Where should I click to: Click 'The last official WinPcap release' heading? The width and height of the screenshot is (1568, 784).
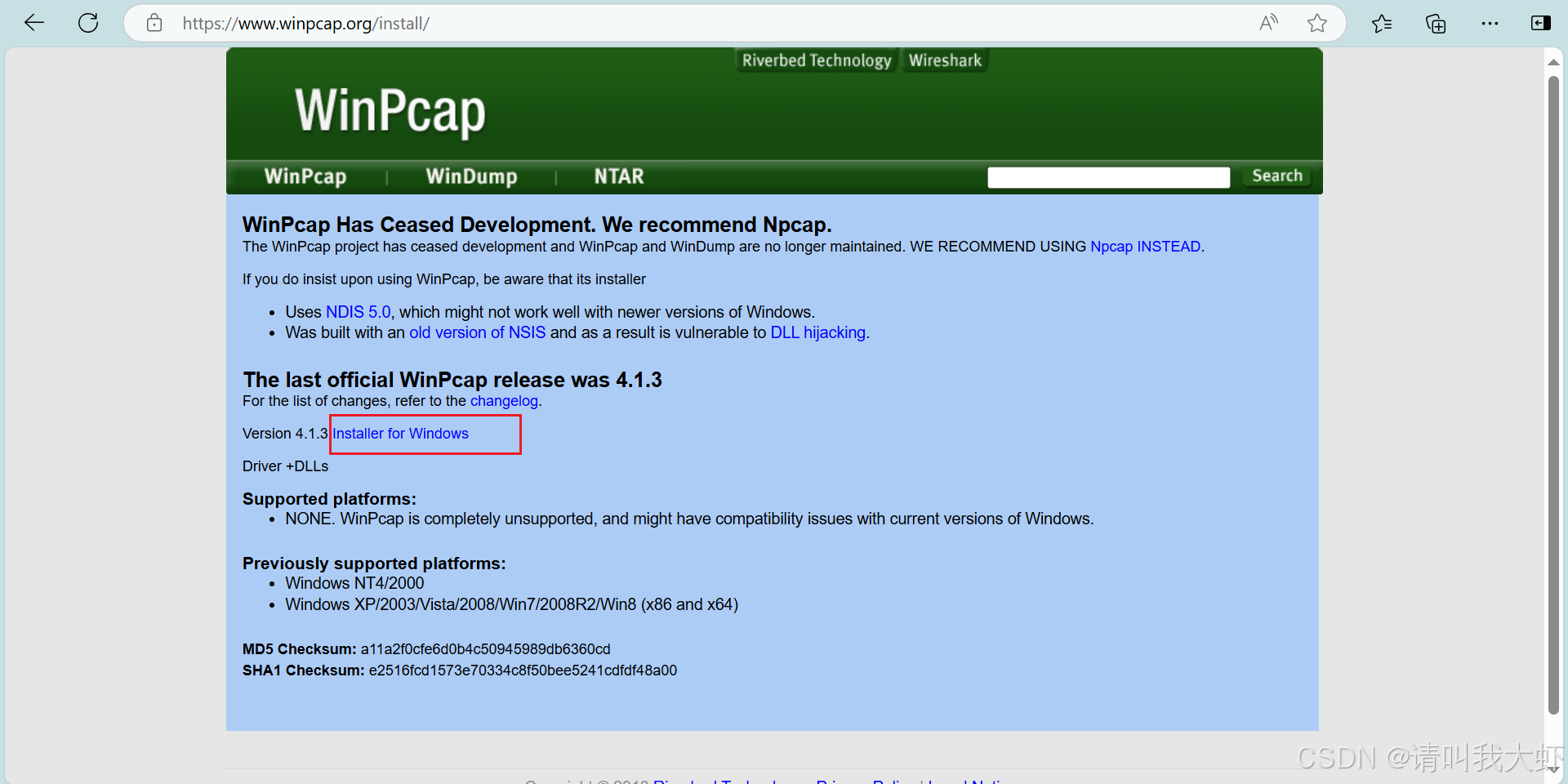[x=452, y=380]
